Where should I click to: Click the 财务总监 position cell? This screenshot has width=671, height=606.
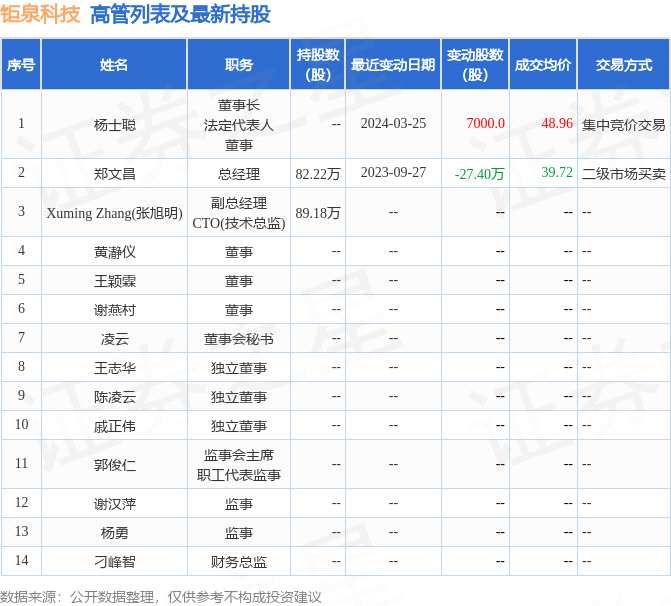tap(238, 561)
